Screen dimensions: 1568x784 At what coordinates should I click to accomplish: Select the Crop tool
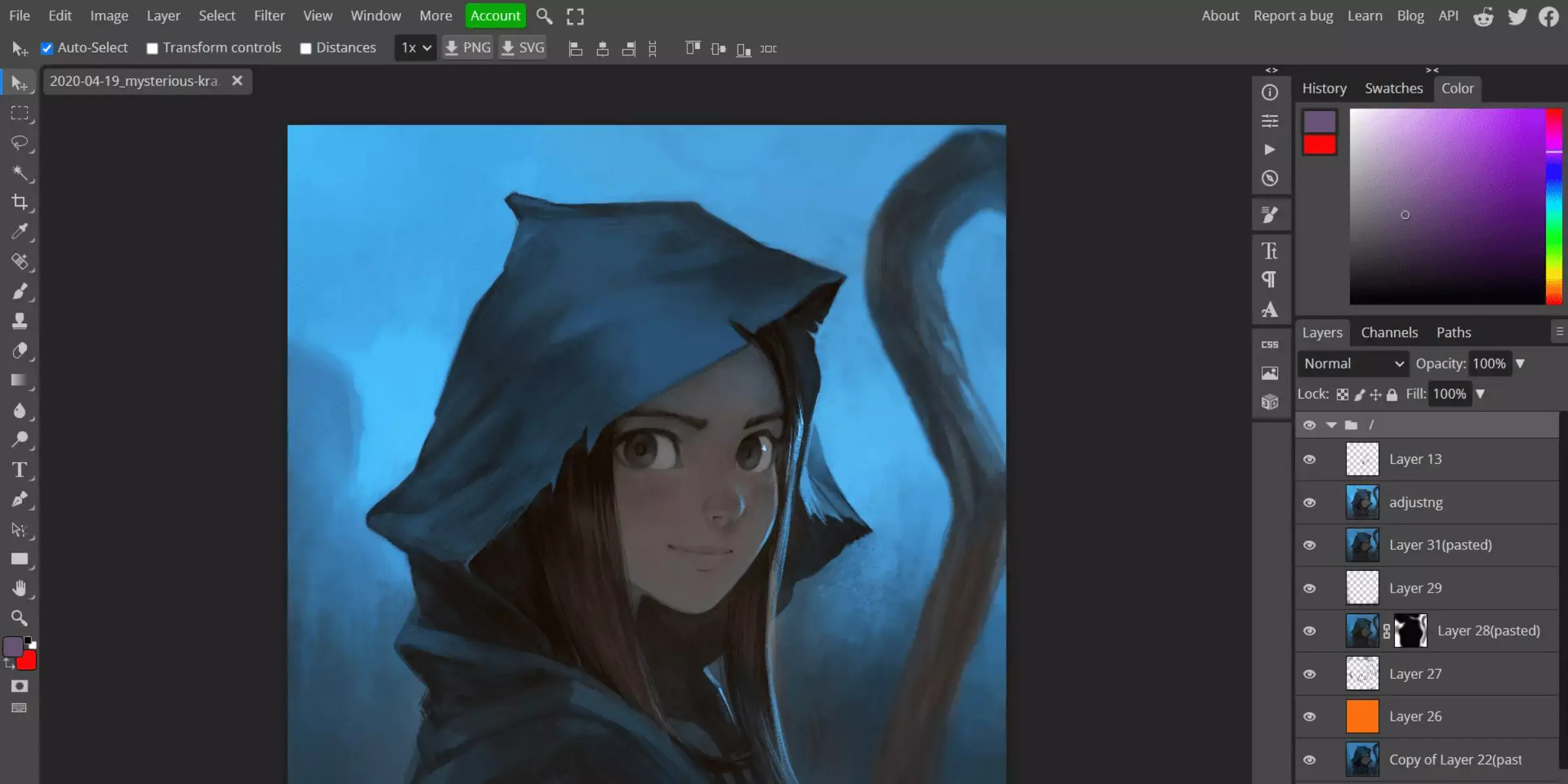(20, 202)
